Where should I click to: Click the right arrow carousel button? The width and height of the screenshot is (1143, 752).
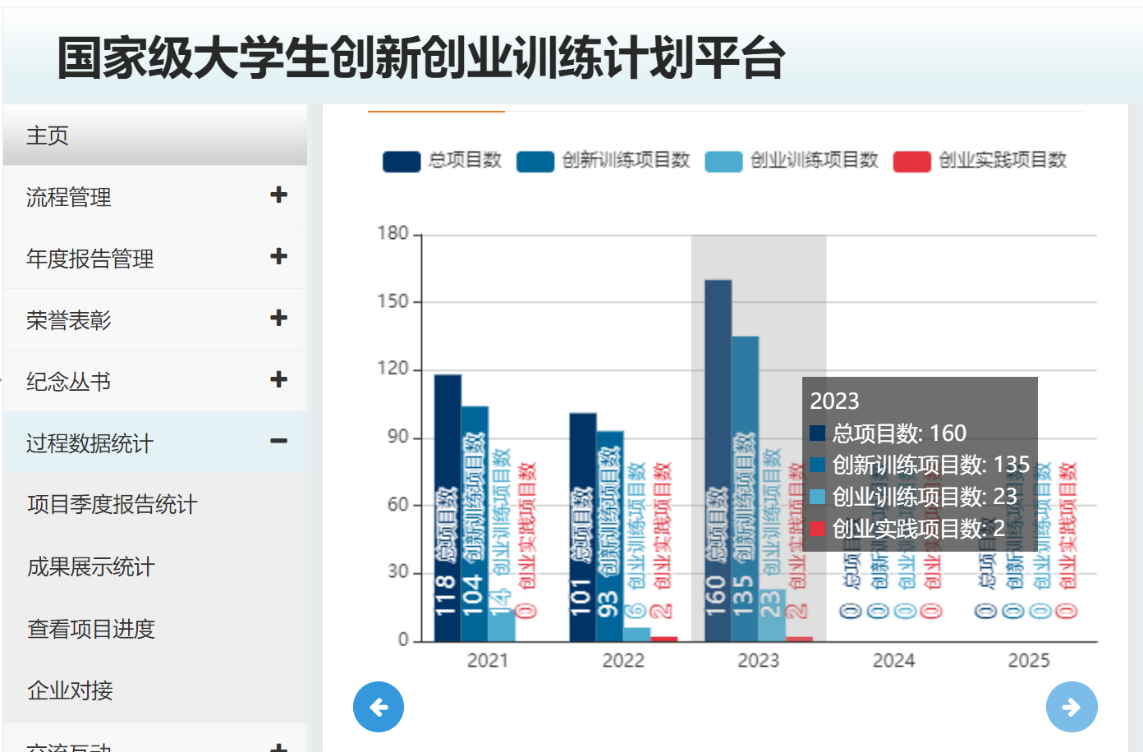click(x=1071, y=707)
